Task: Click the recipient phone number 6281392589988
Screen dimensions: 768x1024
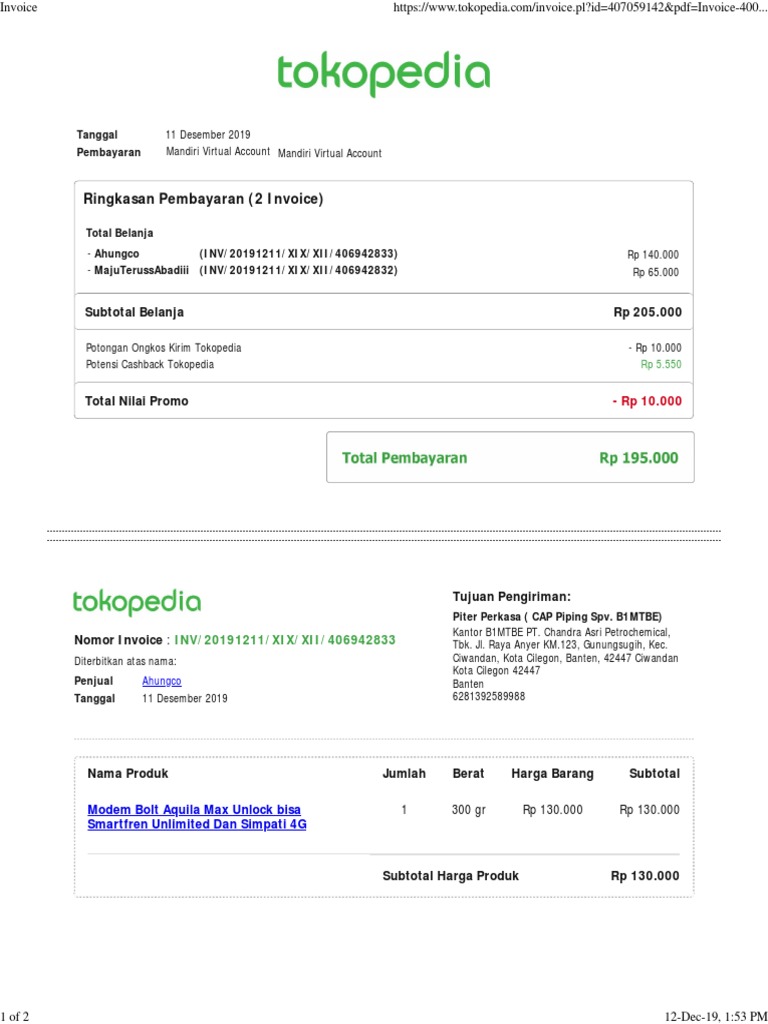Action: 489,696
